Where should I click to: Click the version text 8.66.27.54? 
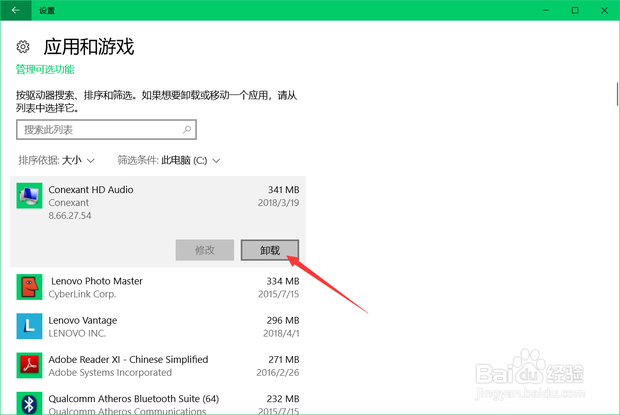coord(70,215)
